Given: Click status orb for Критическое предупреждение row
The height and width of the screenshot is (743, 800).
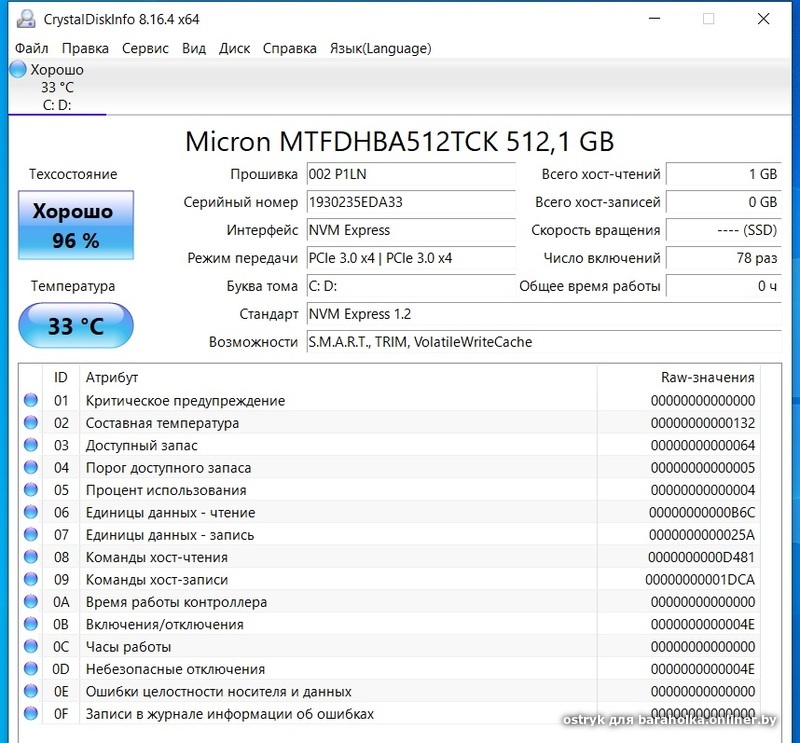Looking at the screenshot, I should tap(31, 400).
